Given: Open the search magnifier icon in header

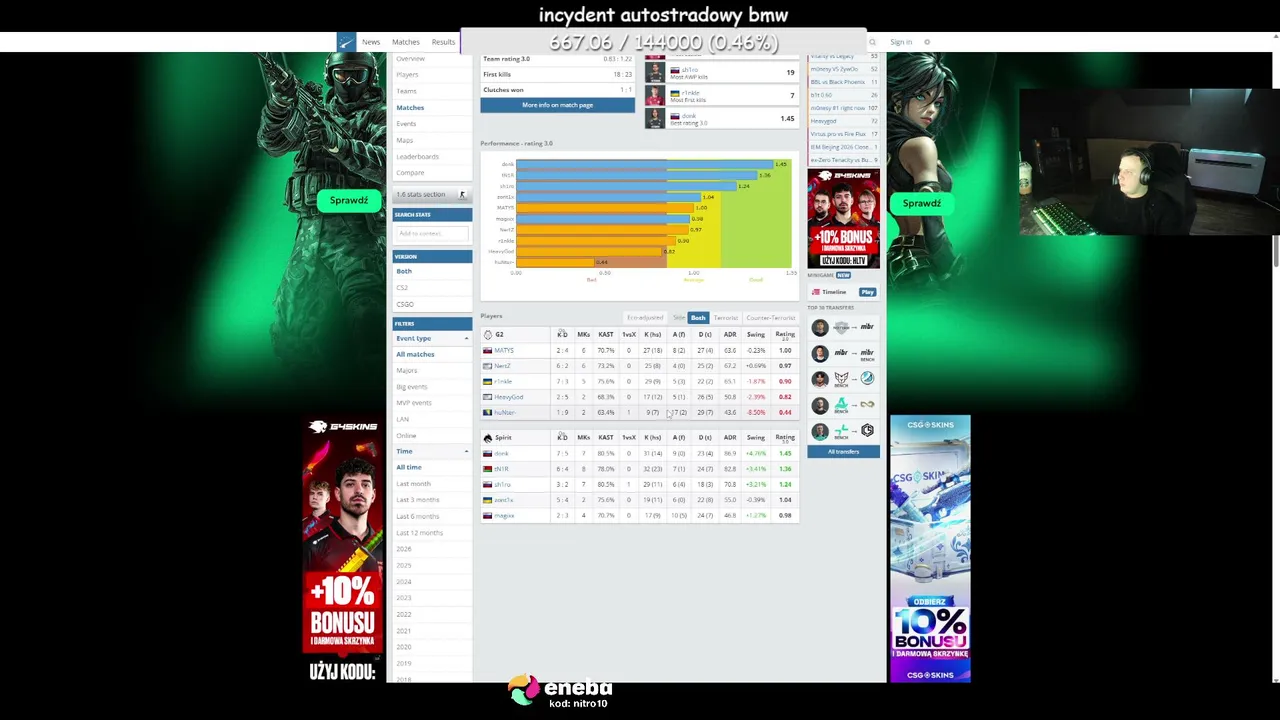Looking at the screenshot, I should [x=872, y=42].
